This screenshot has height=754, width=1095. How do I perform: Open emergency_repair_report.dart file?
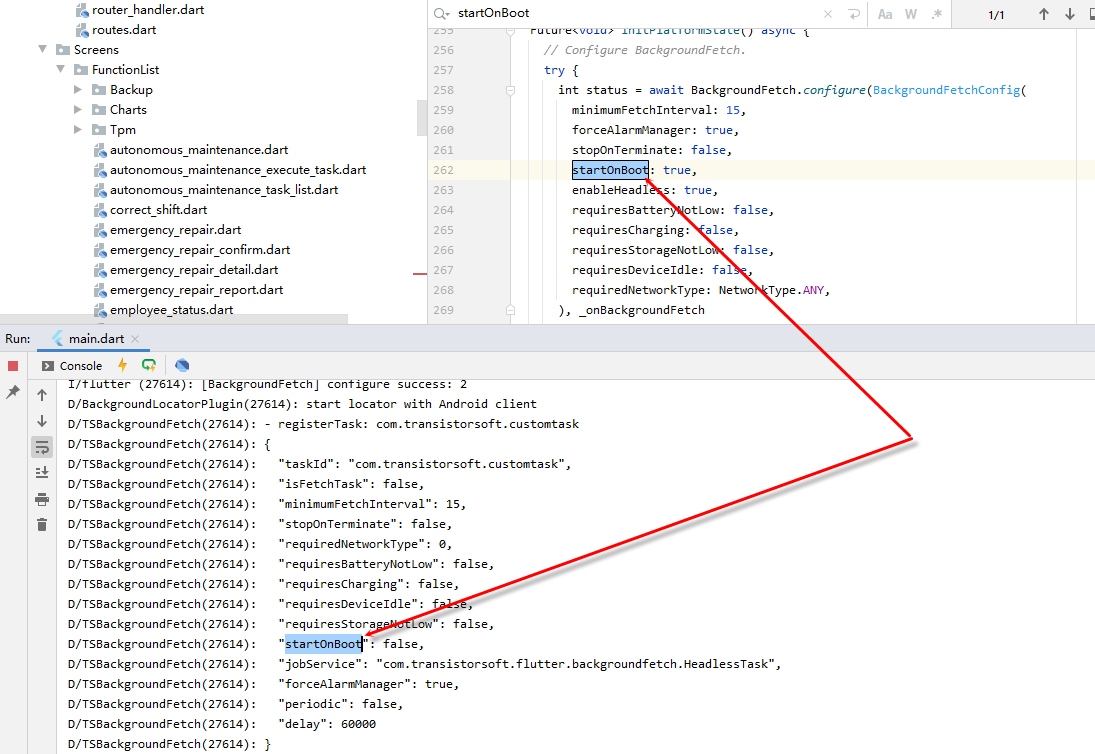pyautogui.click(x=196, y=290)
